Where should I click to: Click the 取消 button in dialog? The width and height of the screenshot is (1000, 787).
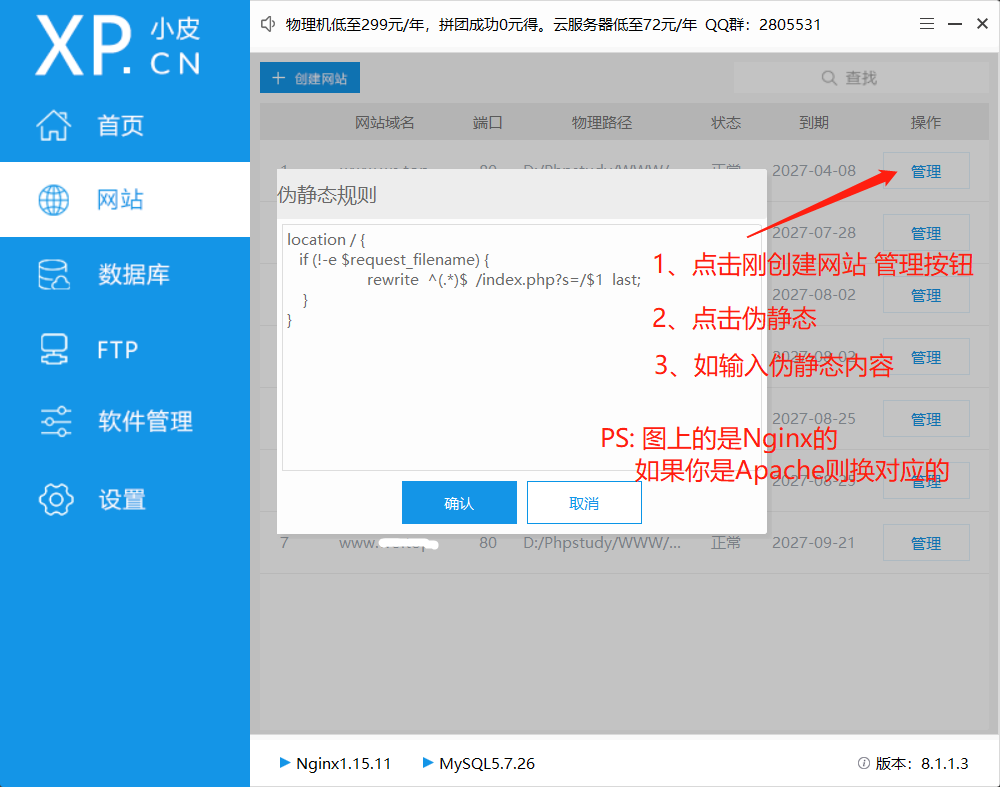584,503
